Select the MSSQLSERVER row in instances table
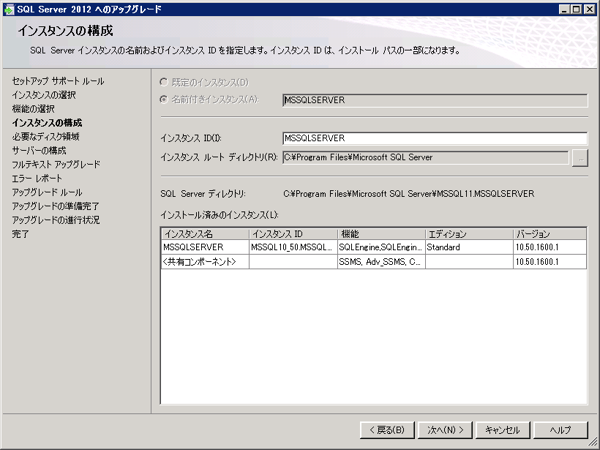Image resolution: width=600 pixels, height=450 pixels. [x=374, y=247]
